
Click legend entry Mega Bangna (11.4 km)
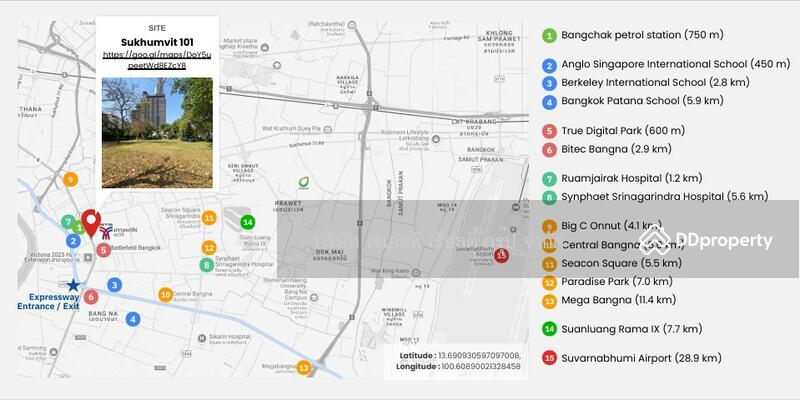click(618, 300)
